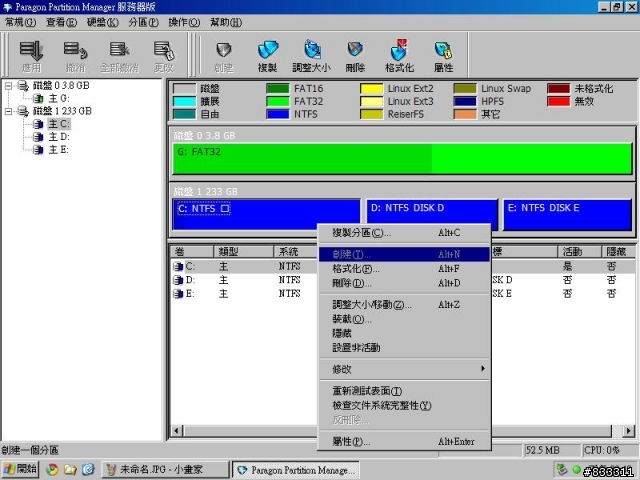Click the 隱藏 column header
The height and width of the screenshot is (480, 640).
point(618,251)
